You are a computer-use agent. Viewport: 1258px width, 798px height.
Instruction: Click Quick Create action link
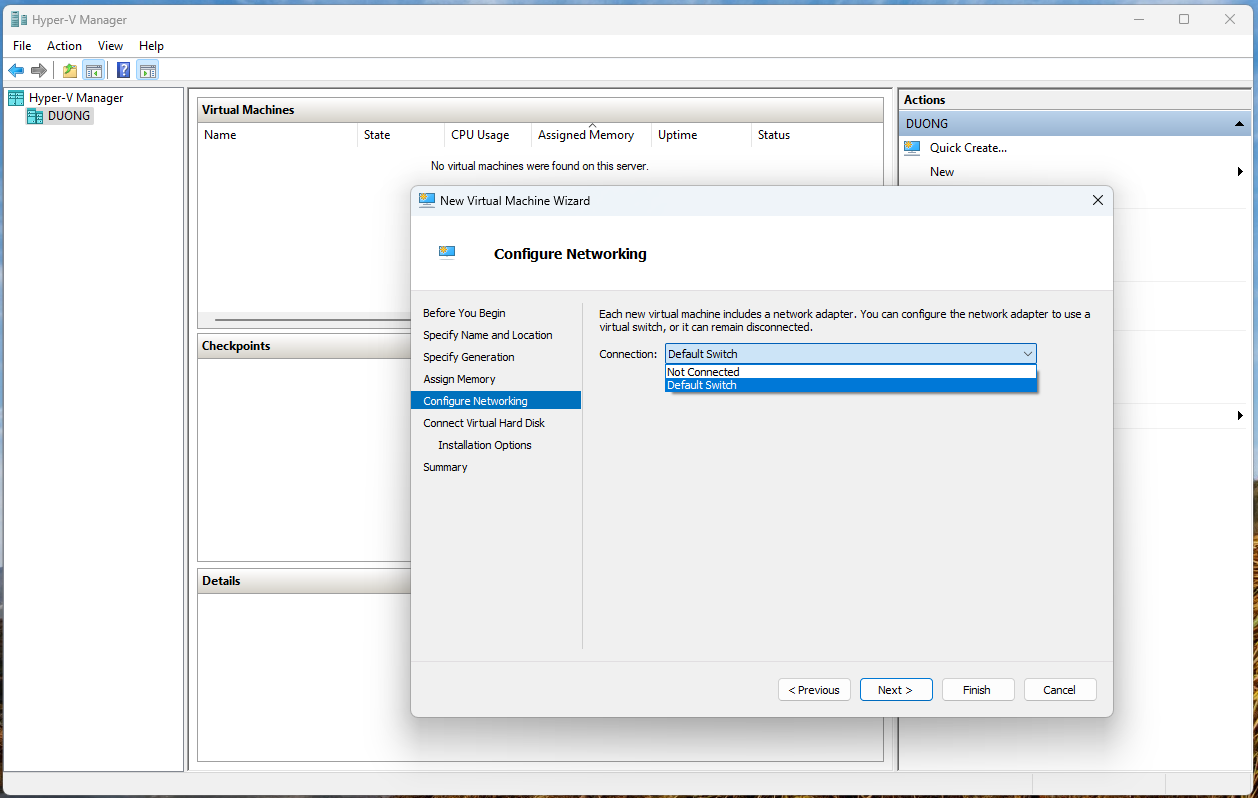(968, 148)
